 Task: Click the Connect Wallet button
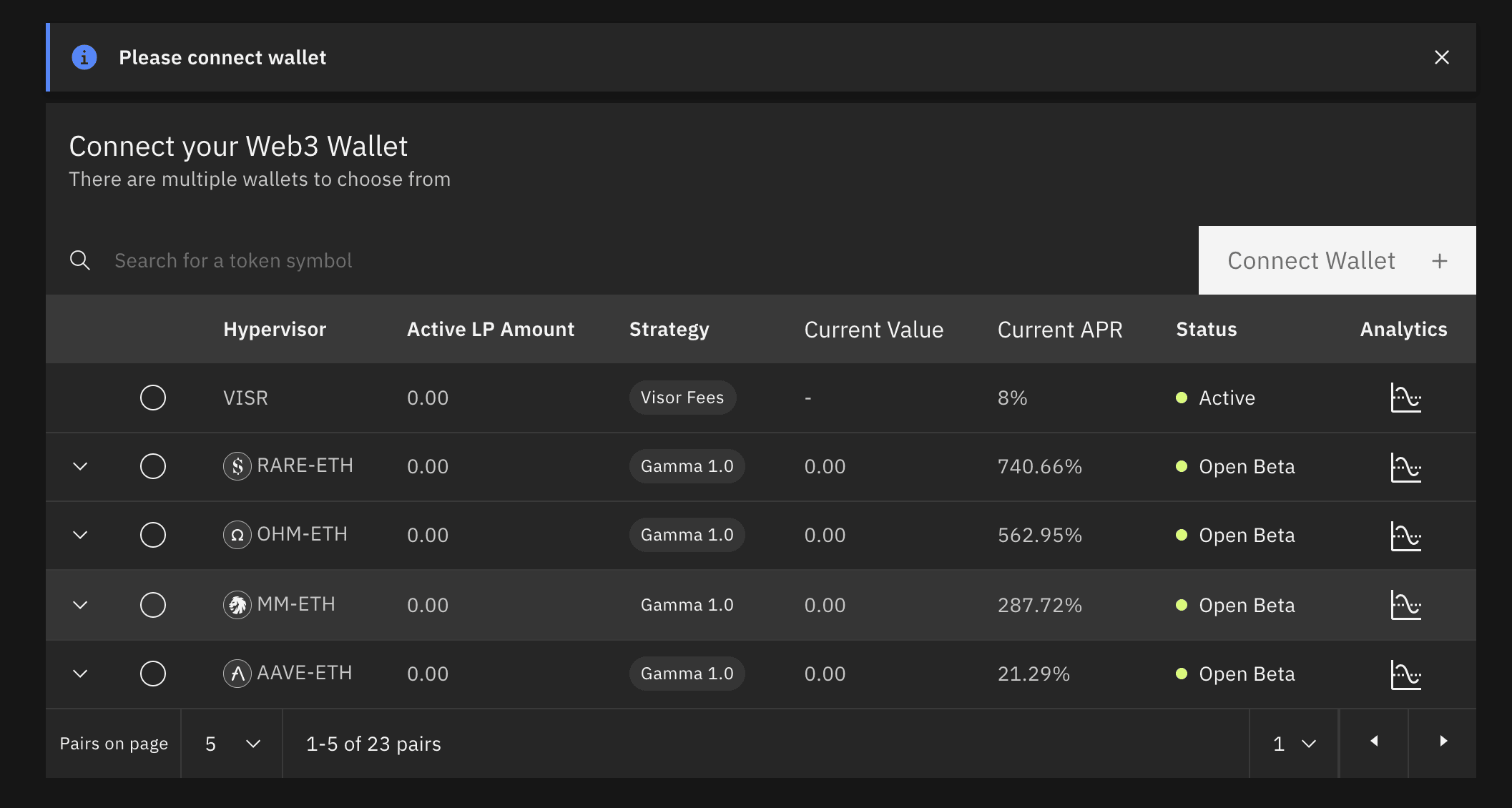pyautogui.click(x=1337, y=260)
